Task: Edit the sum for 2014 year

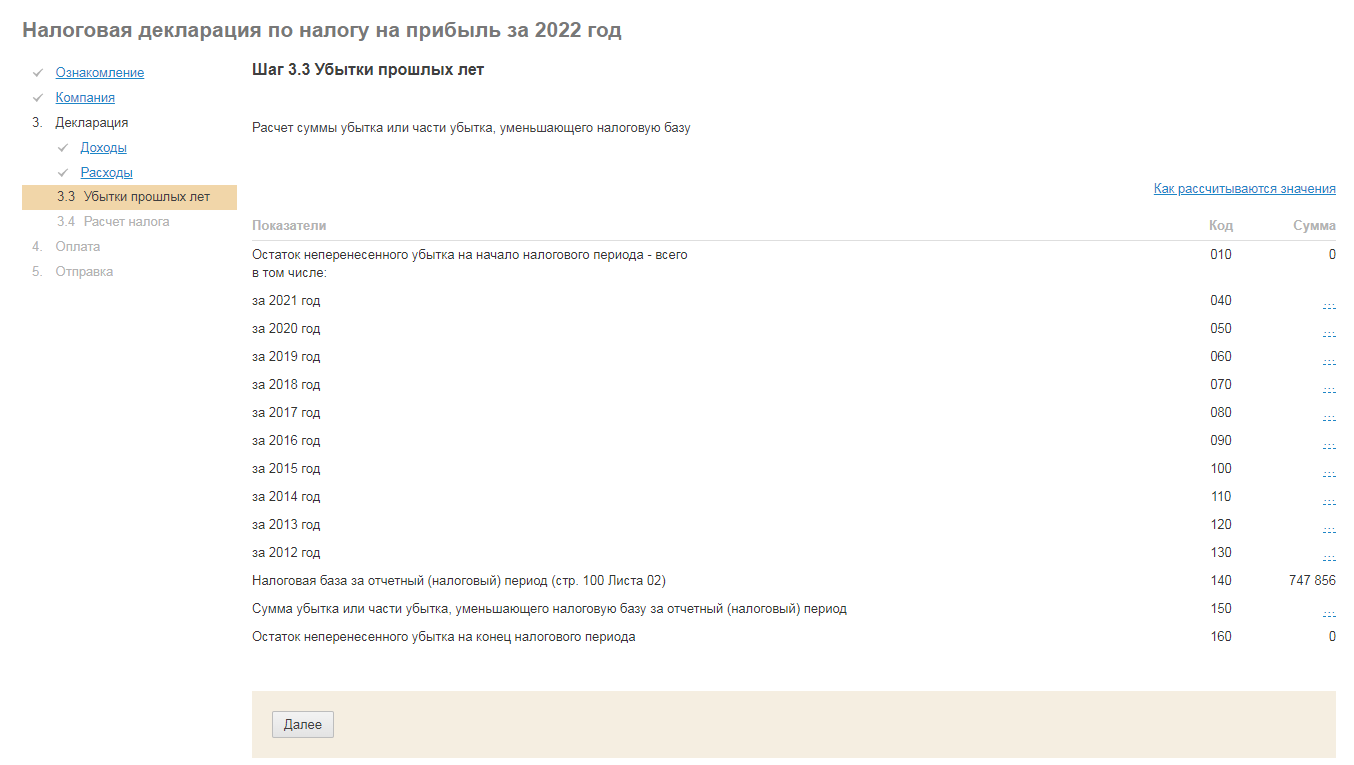Action: tap(1328, 500)
